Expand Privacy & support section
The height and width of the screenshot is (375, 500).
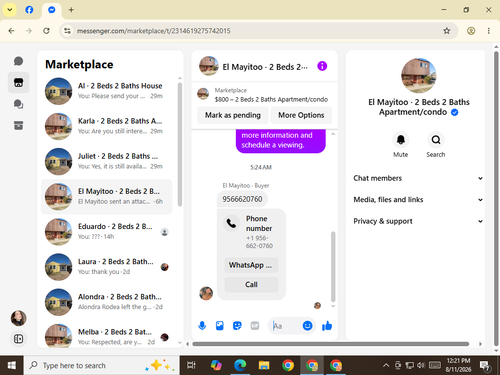tap(418, 221)
